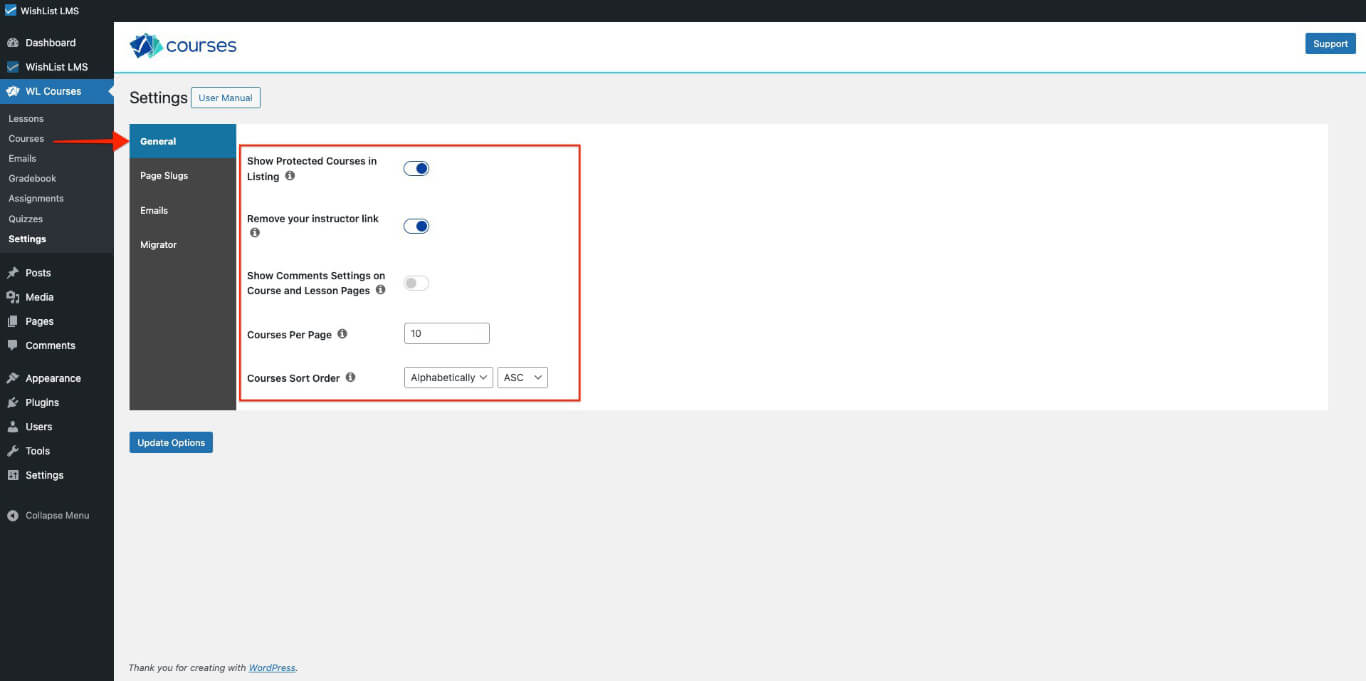Screen dimensions: 1366x681
Task: Click the WishList LMS sidebar icon
Action: [13, 67]
